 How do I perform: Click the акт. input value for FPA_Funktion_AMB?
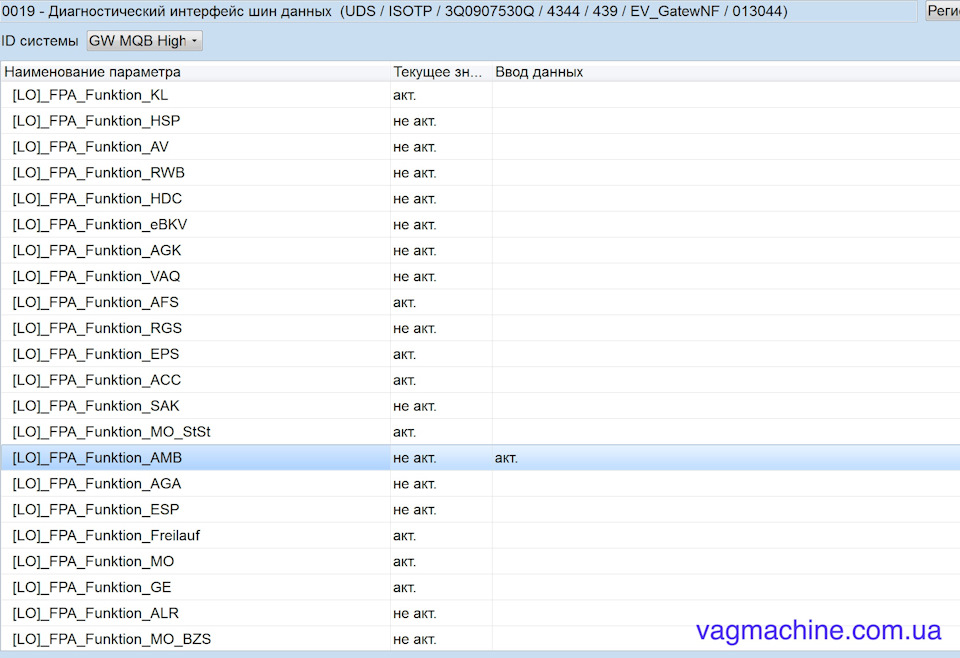(x=506, y=458)
